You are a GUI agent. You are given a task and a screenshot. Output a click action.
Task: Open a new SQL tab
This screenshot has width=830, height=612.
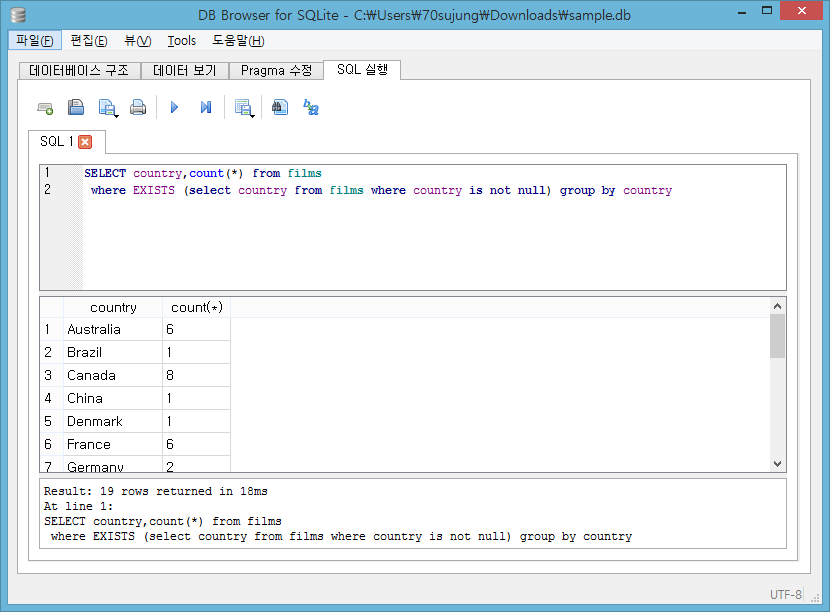(45, 108)
